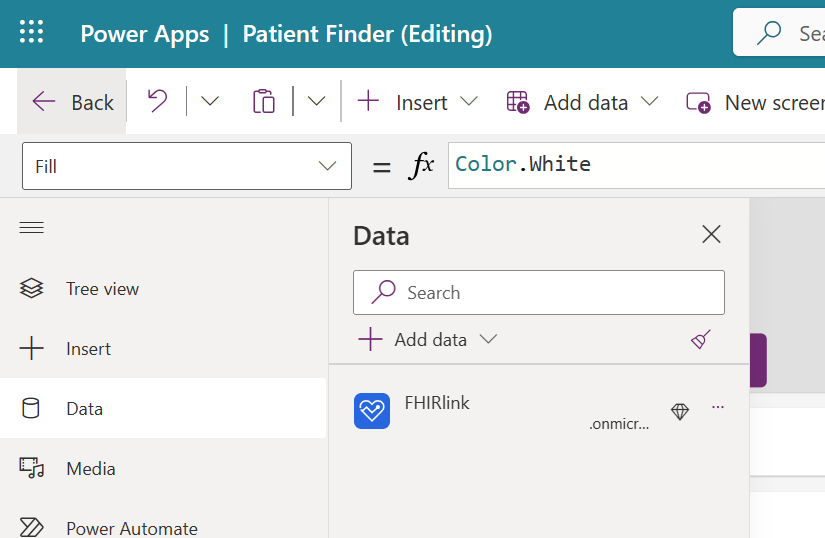Screen dimensions: 825x538
Task: Expand the toolbar Add data chevron
Action: (649, 101)
